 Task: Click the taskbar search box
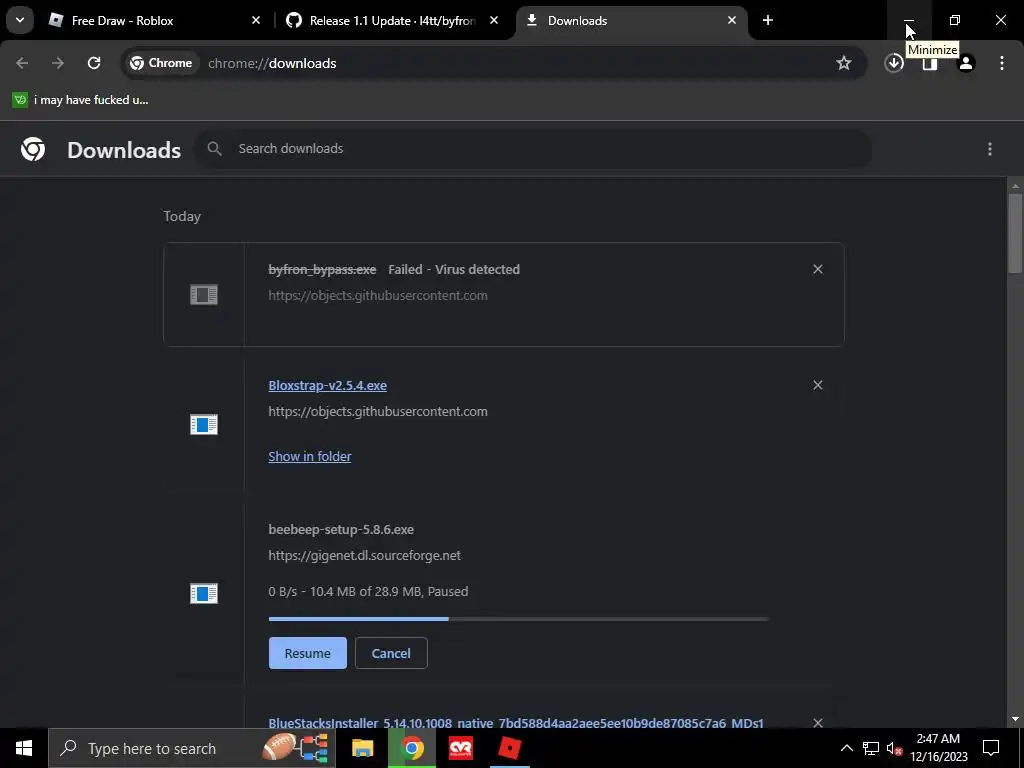tap(191, 748)
